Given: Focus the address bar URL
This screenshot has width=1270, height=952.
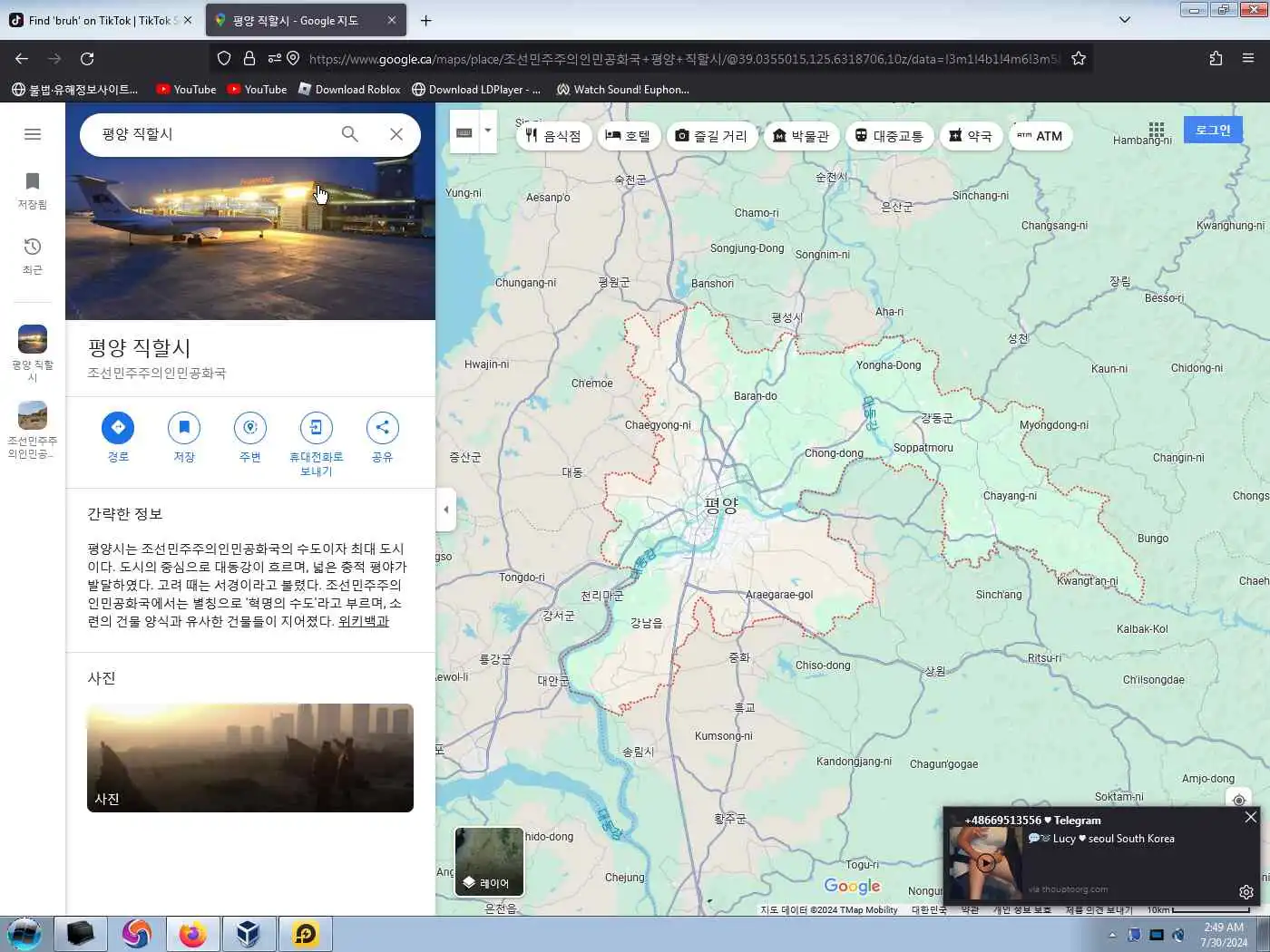Looking at the screenshot, I should [685, 58].
